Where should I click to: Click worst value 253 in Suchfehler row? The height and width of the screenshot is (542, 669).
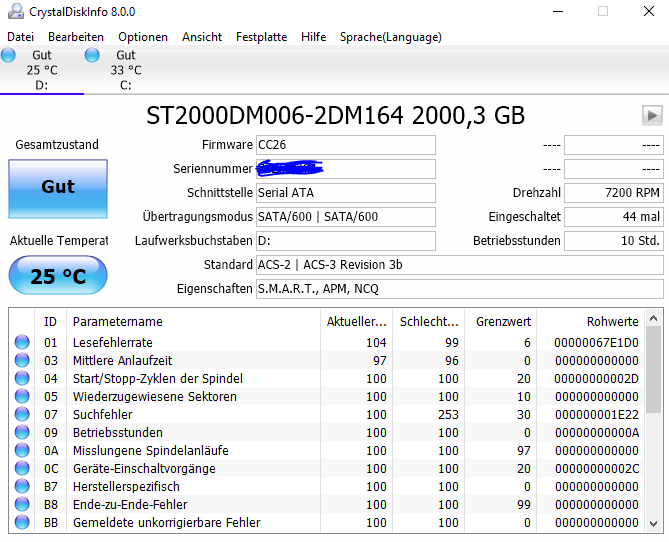(448, 414)
